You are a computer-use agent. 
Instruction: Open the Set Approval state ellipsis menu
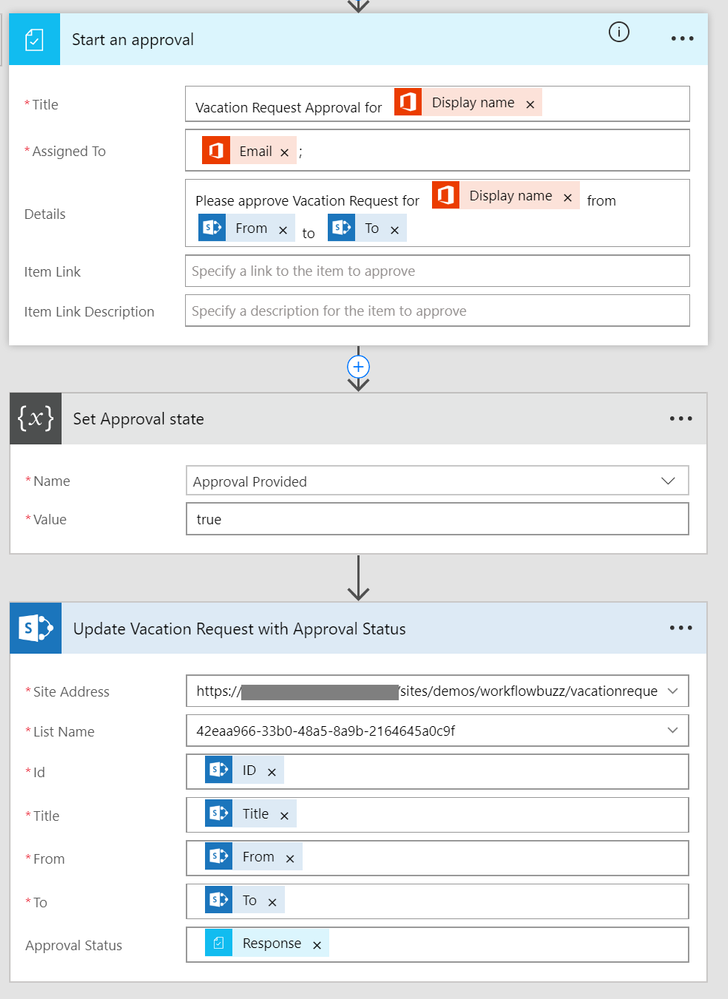point(681,418)
